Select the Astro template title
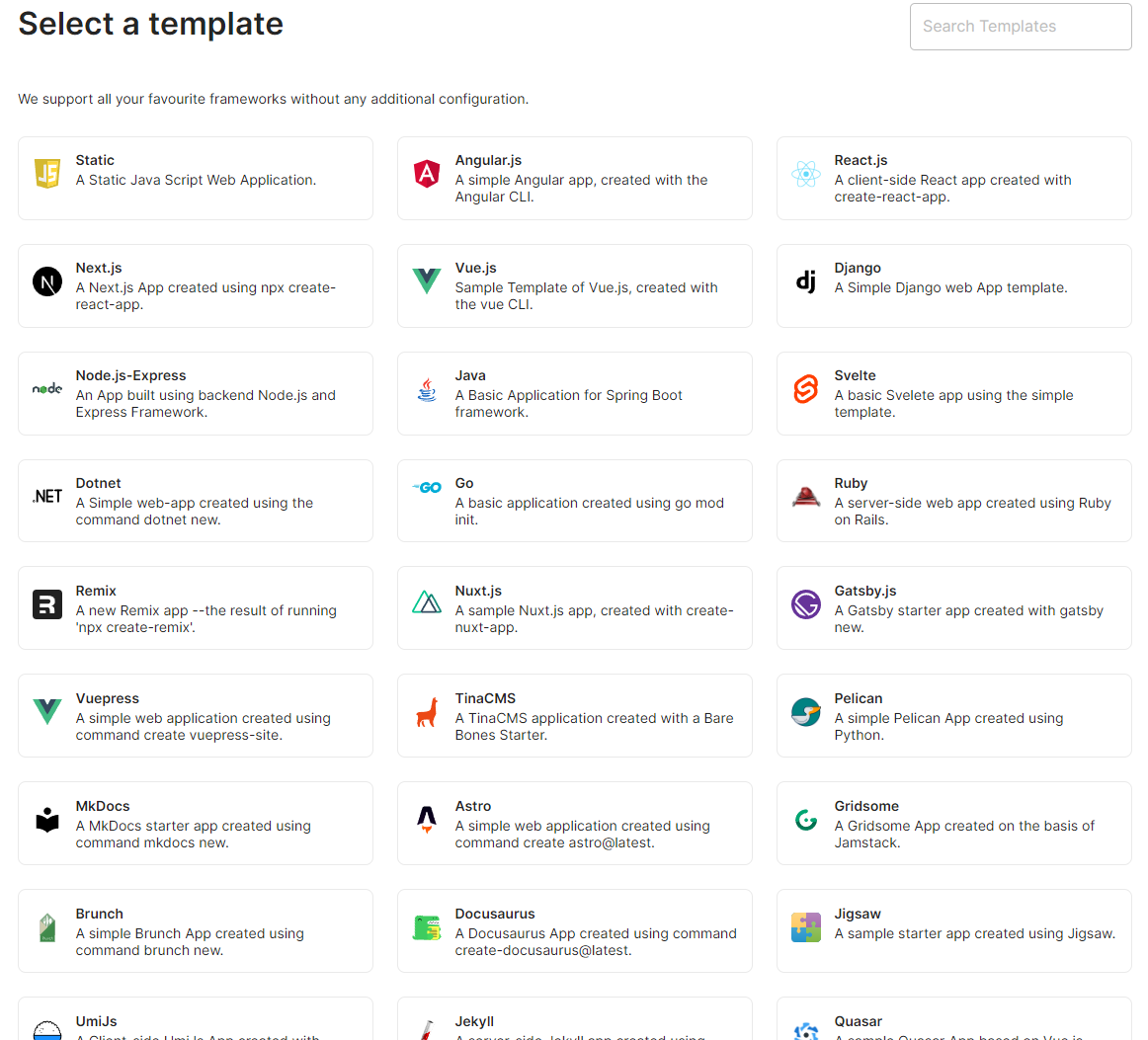The width and height of the screenshot is (1148, 1040). tap(473, 806)
